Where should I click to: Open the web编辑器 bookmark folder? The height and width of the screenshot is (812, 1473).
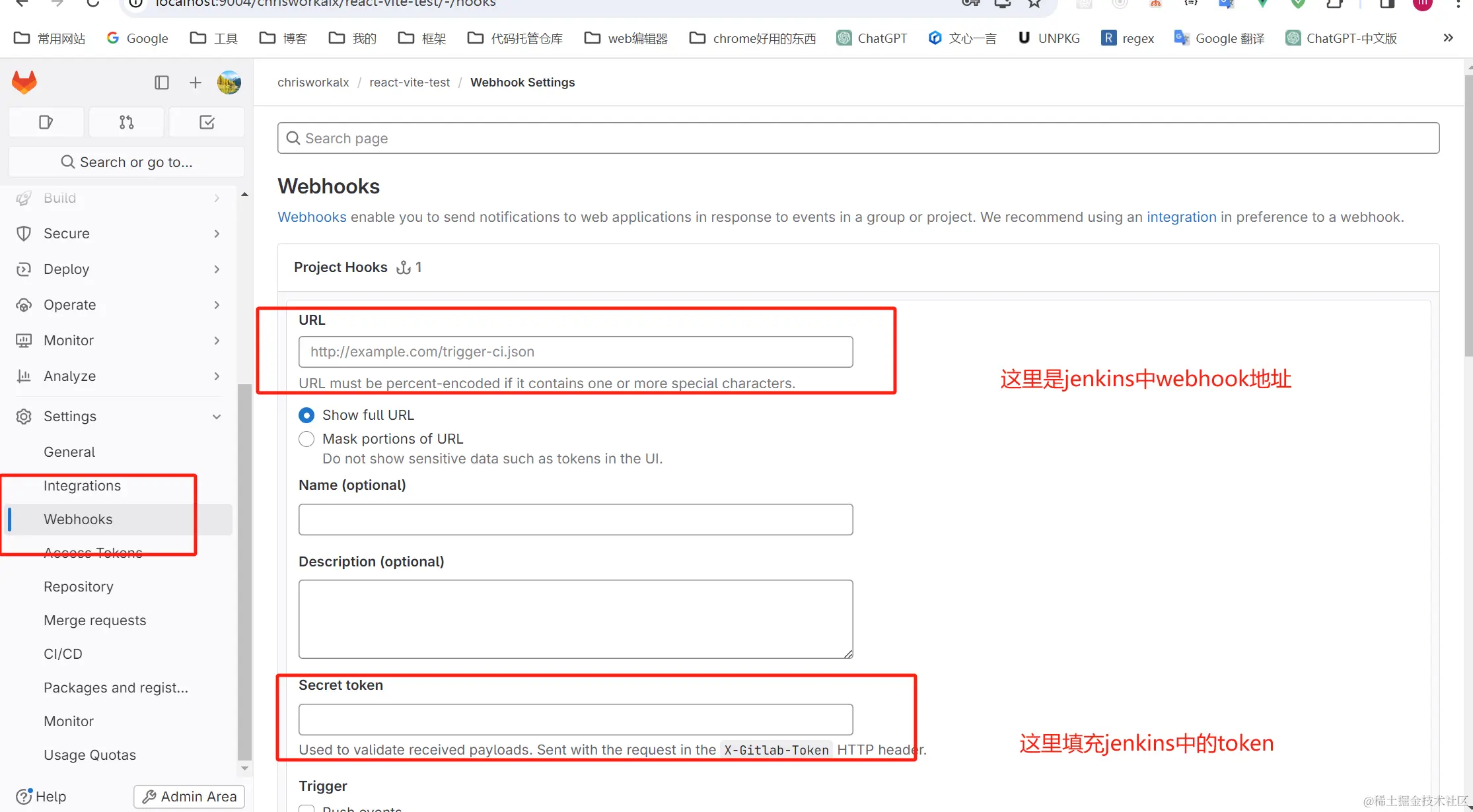pos(626,38)
